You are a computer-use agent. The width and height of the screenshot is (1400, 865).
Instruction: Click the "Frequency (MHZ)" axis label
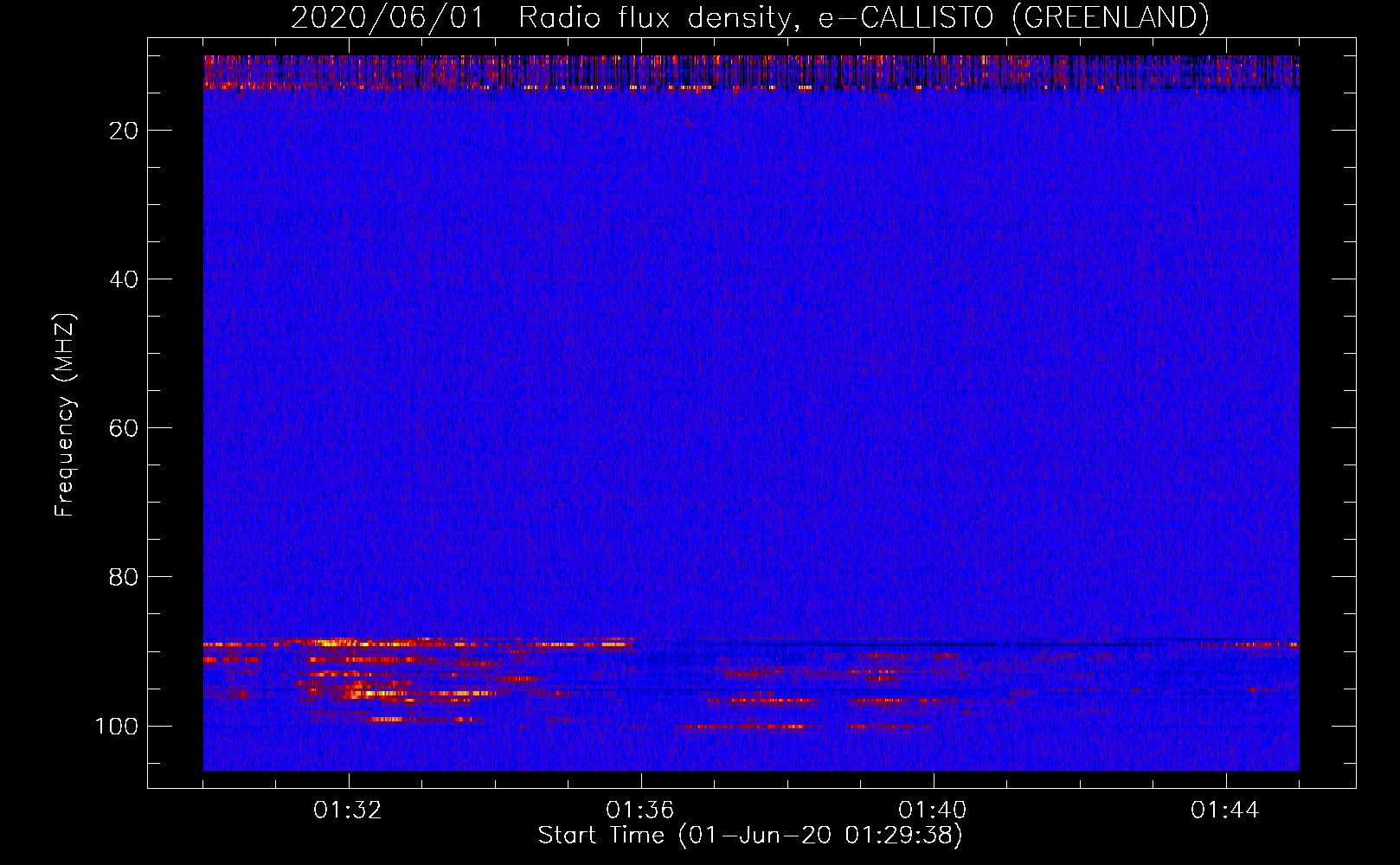pyautogui.click(x=65, y=415)
